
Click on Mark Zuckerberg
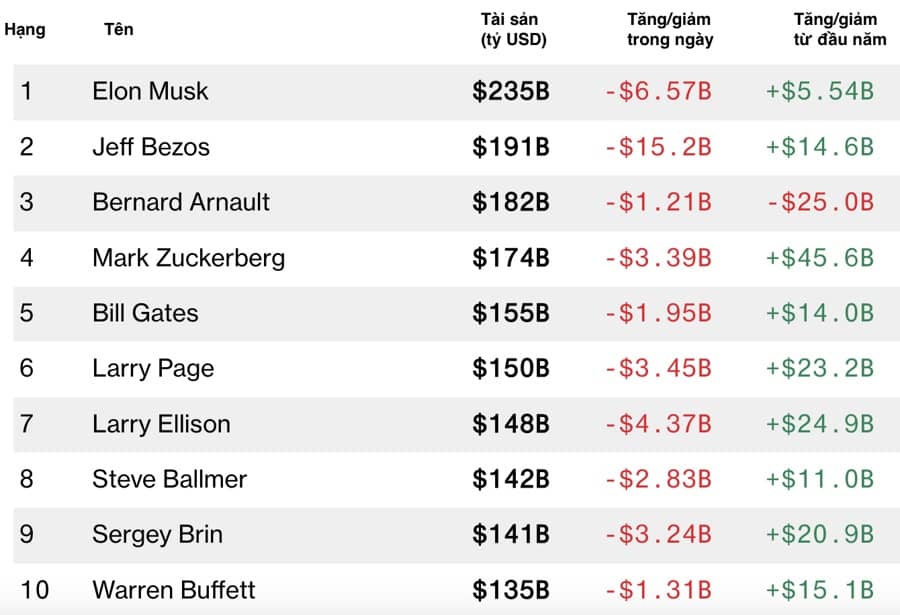tap(188, 258)
